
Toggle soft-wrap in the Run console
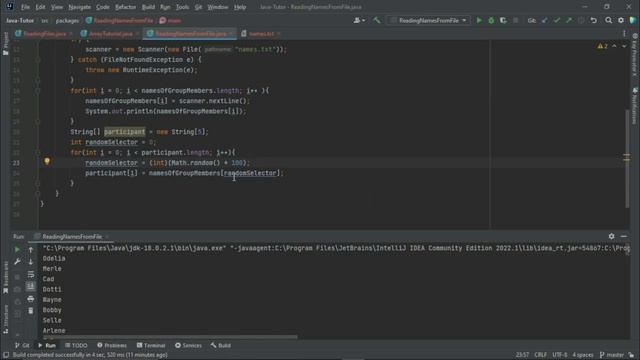point(31,274)
